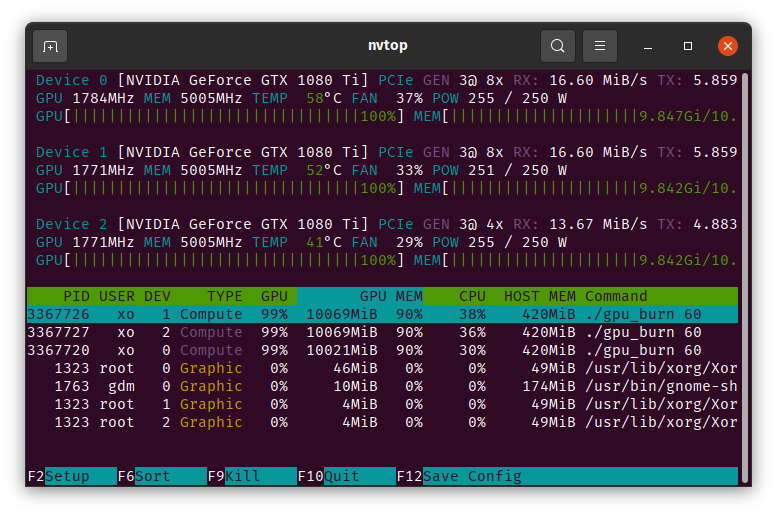Image resolution: width=777 pixels, height=515 pixels.
Task: Click the Device 1 label
Action: click(x=71, y=152)
